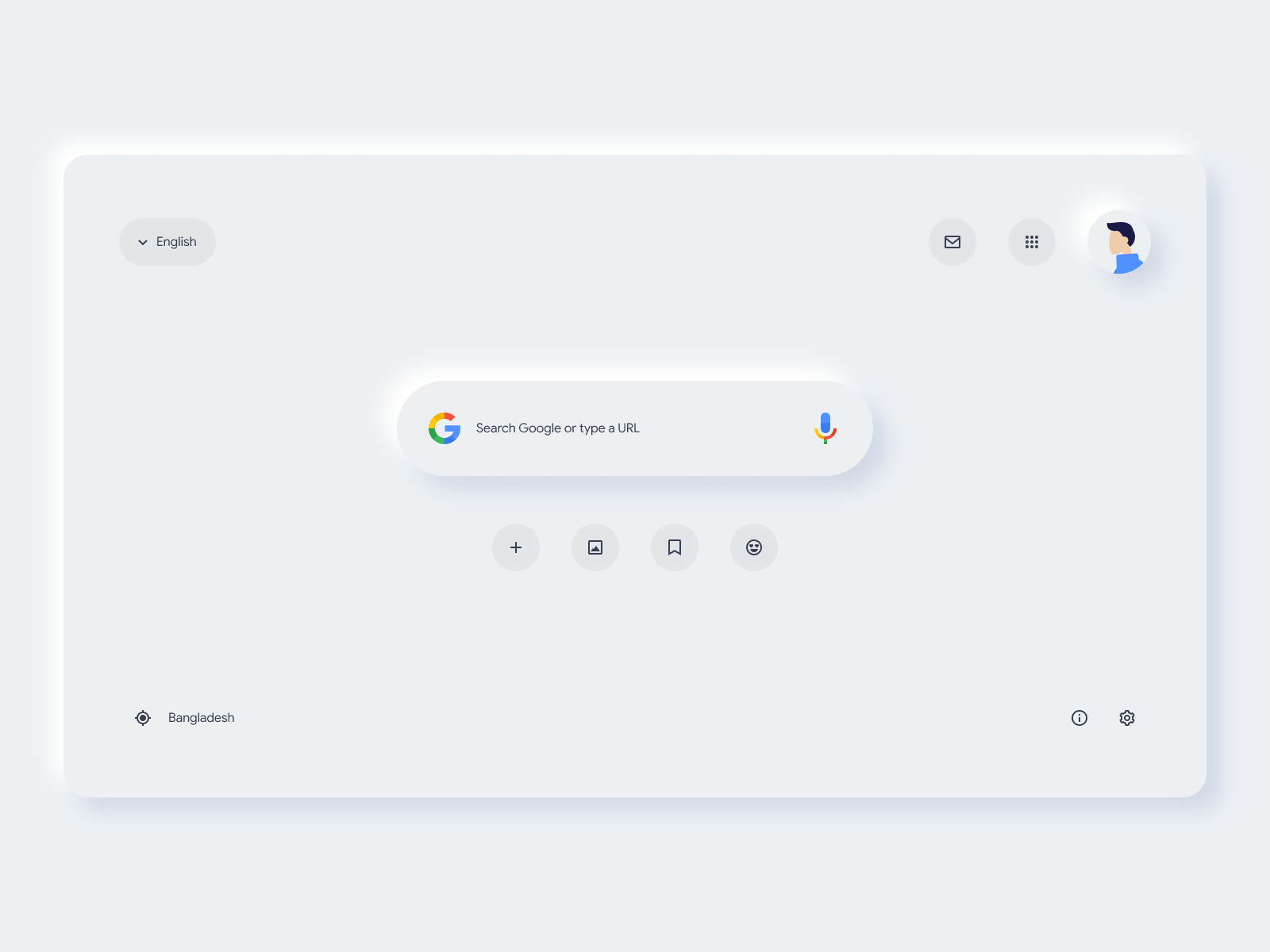Click the English label text

click(x=176, y=242)
